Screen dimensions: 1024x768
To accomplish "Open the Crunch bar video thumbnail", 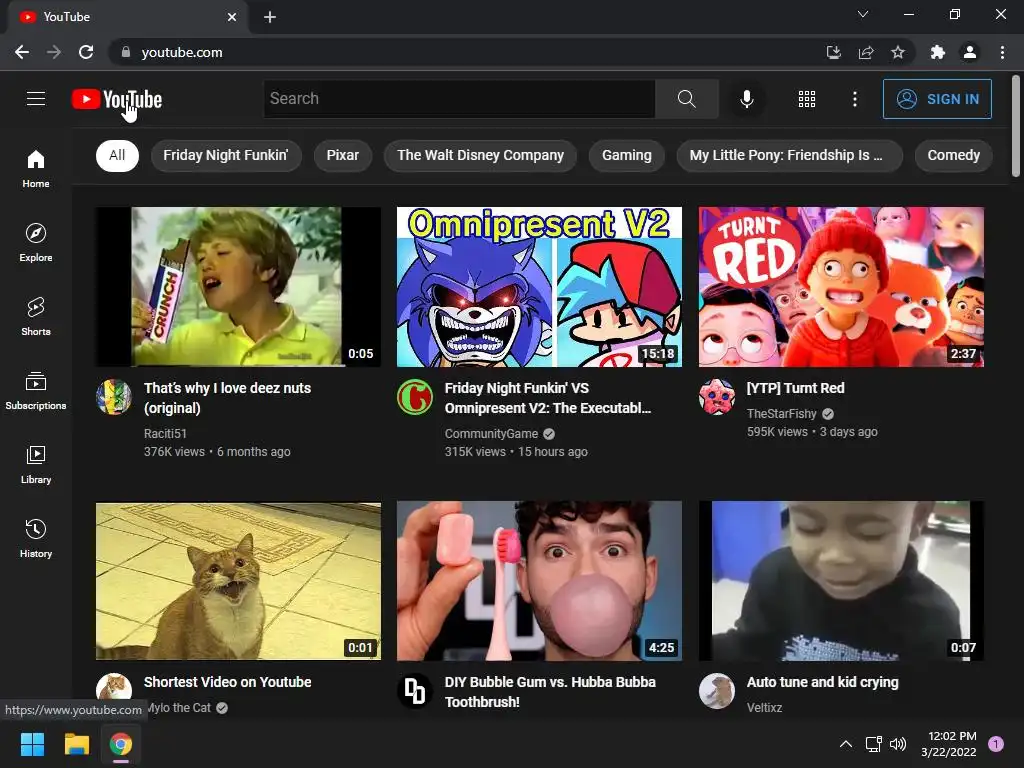I will coord(238,287).
